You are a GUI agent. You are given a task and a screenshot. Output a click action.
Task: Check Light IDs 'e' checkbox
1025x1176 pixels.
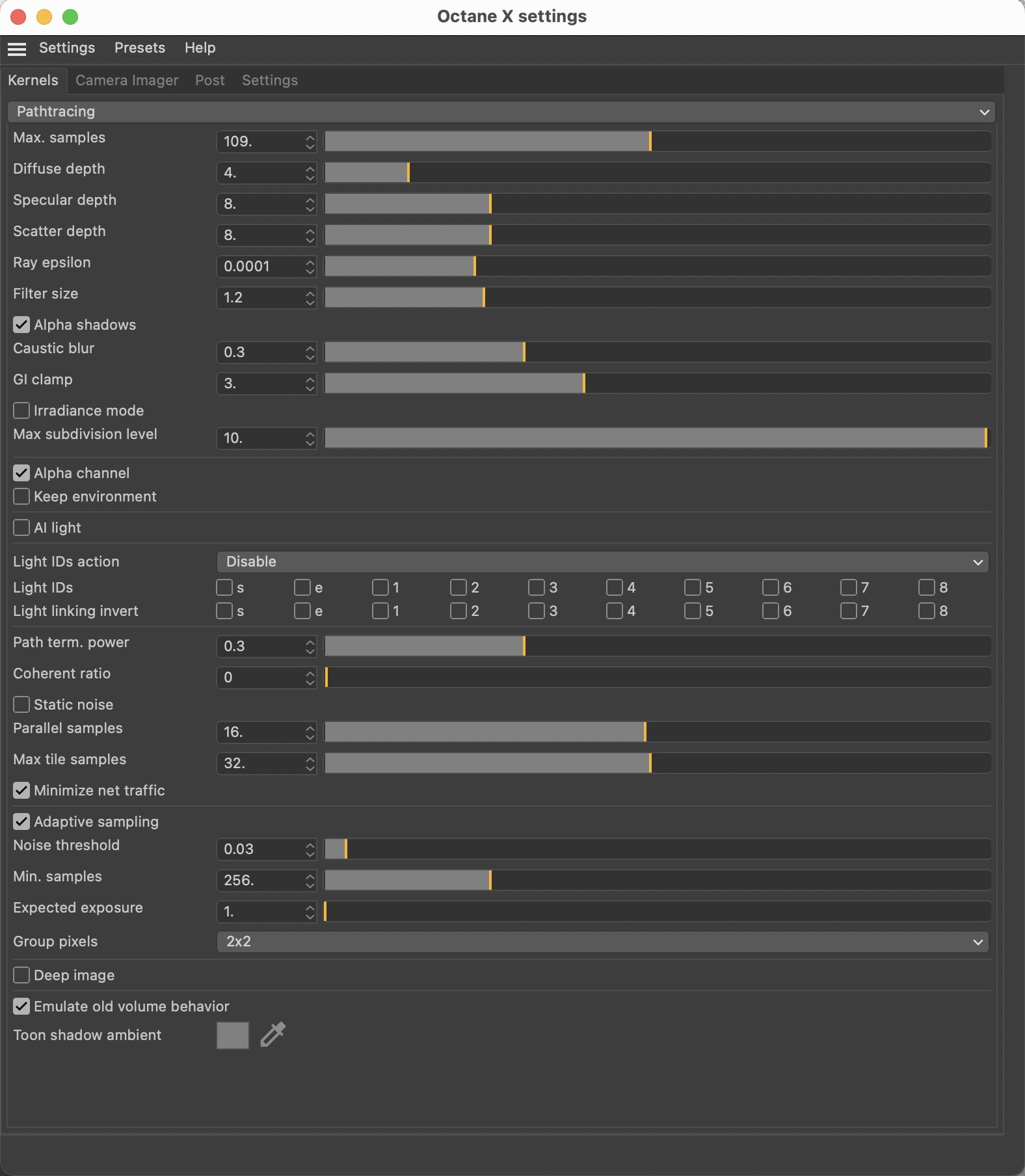tap(302, 587)
